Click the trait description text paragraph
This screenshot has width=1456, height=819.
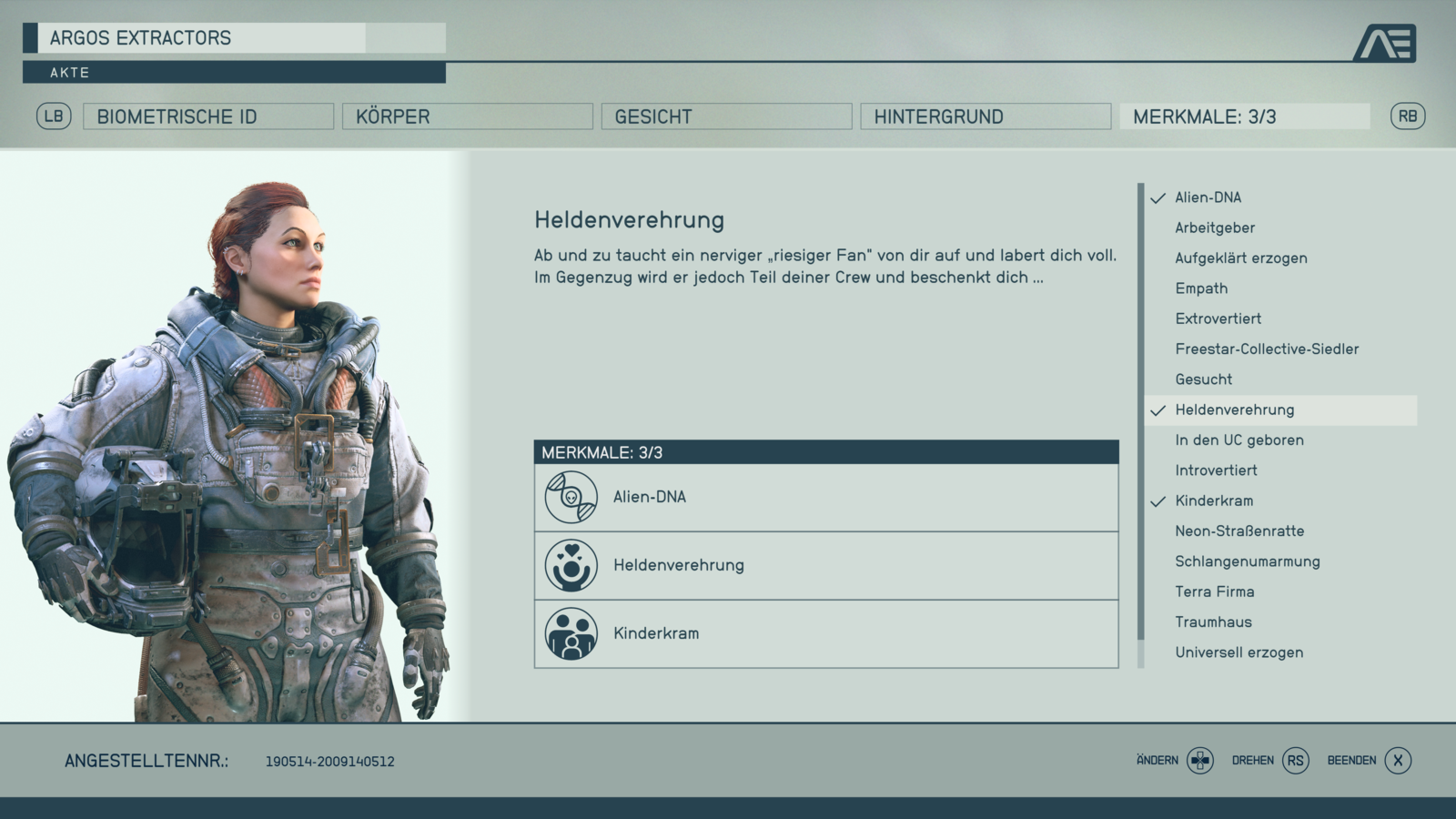click(825, 267)
